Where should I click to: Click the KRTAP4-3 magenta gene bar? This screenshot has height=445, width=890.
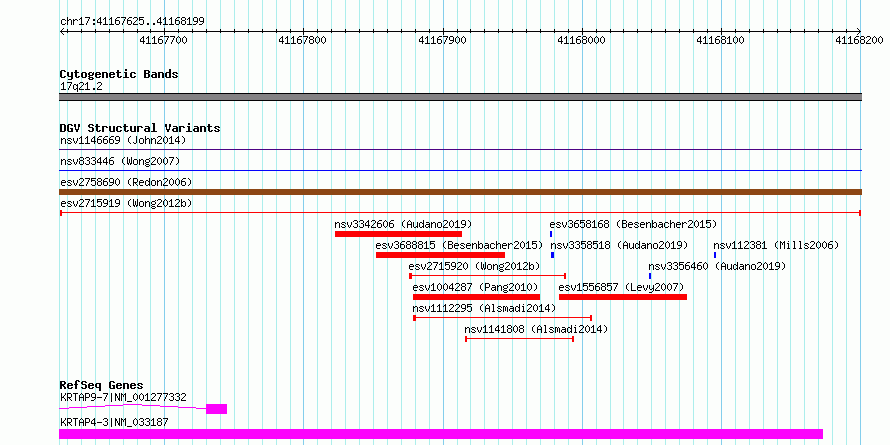[441, 434]
